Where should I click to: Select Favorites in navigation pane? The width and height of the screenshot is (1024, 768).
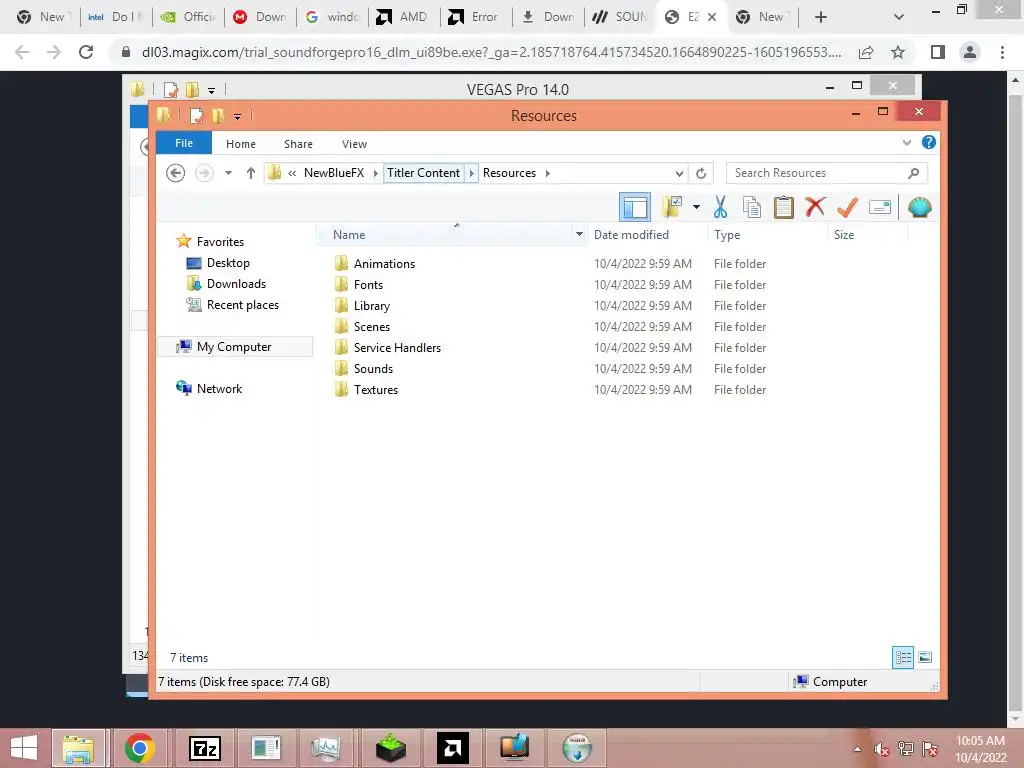coord(220,242)
